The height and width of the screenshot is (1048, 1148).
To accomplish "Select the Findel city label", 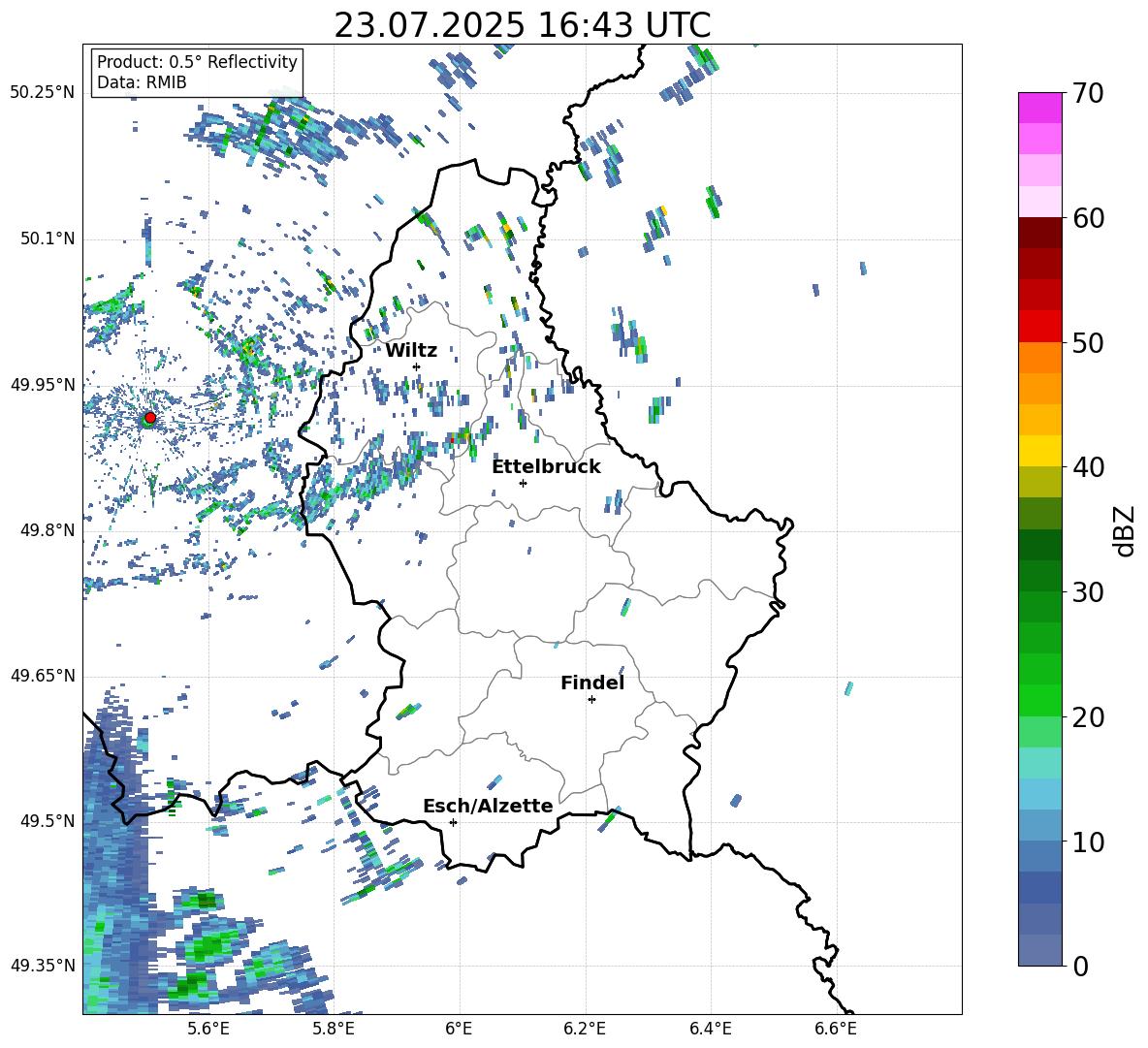I will (x=592, y=683).
